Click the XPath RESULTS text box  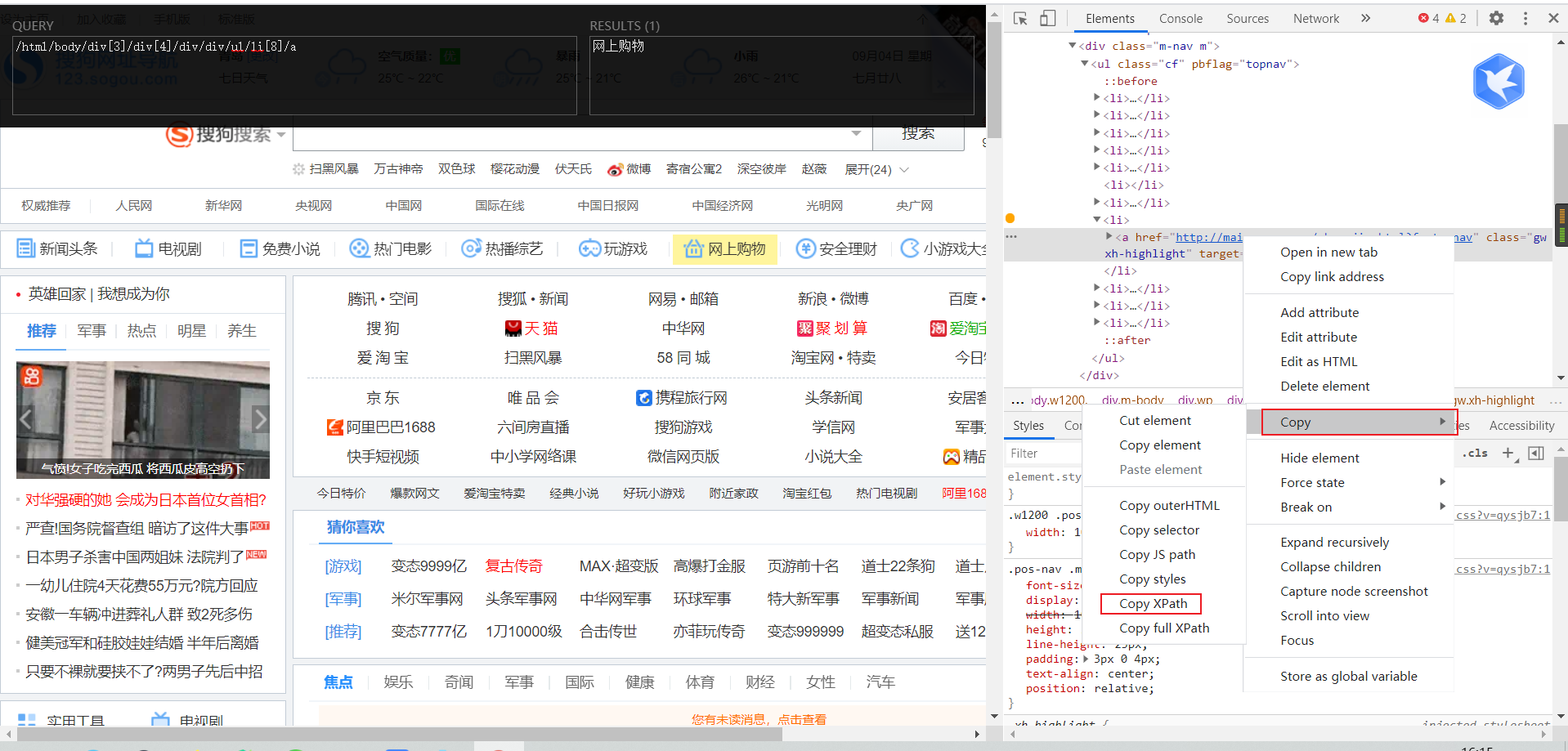click(x=782, y=75)
